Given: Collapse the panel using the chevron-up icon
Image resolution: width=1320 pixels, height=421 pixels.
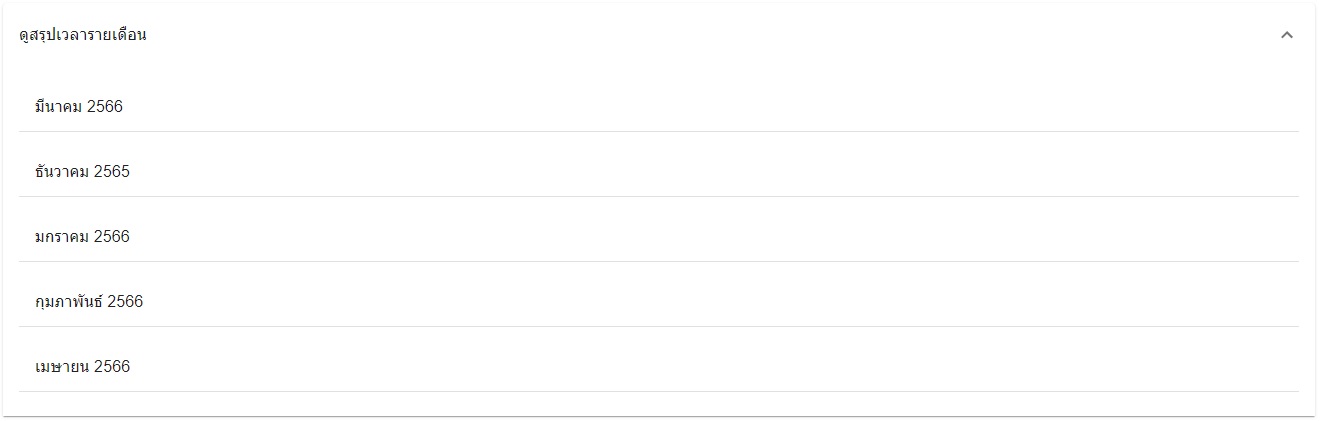Looking at the screenshot, I should pos(1286,35).
